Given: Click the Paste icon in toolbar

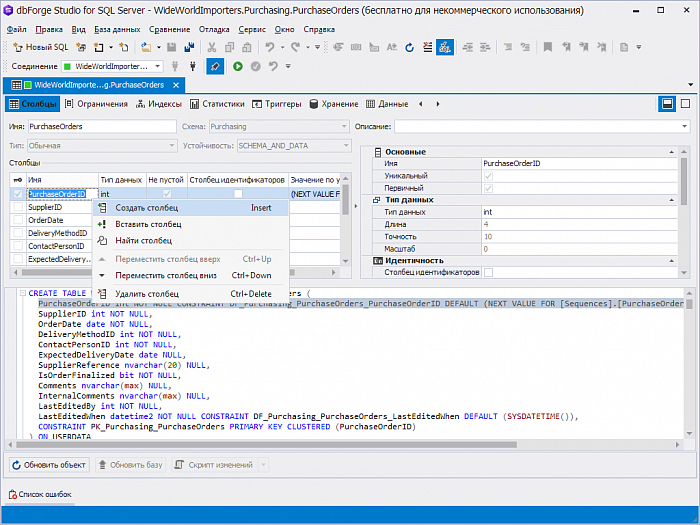Looking at the screenshot, I should coord(247,47).
